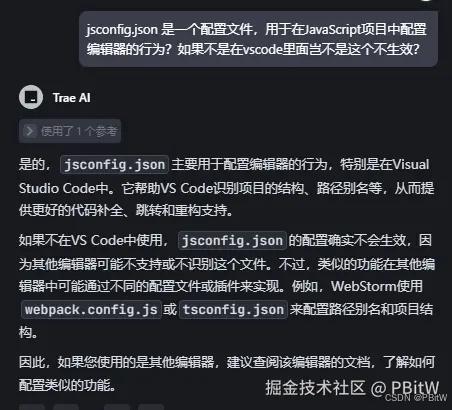Click the Trae AI avatar icon
The height and width of the screenshot is (410, 452).
(31, 97)
